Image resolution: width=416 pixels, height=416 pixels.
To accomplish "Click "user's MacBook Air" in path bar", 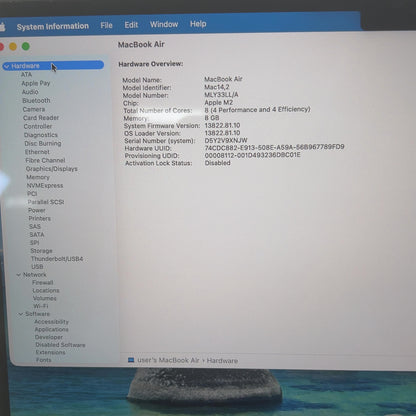I will click(168, 360).
